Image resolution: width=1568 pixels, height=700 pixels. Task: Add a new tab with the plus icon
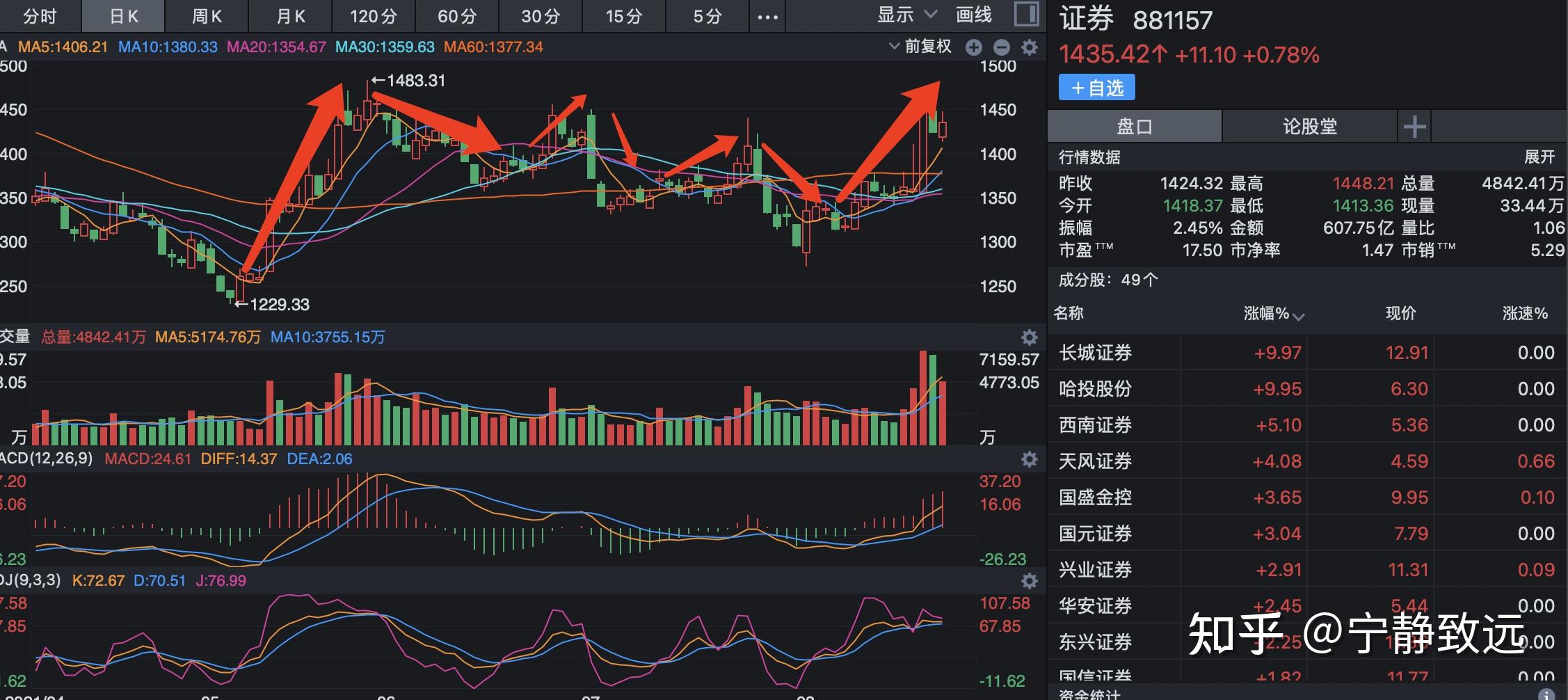[x=1414, y=126]
